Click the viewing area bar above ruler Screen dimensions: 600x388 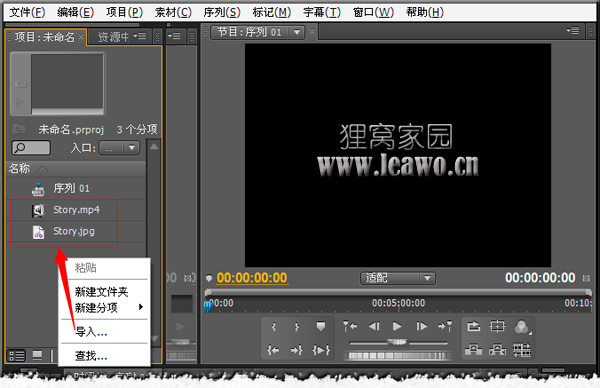tap(398, 293)
